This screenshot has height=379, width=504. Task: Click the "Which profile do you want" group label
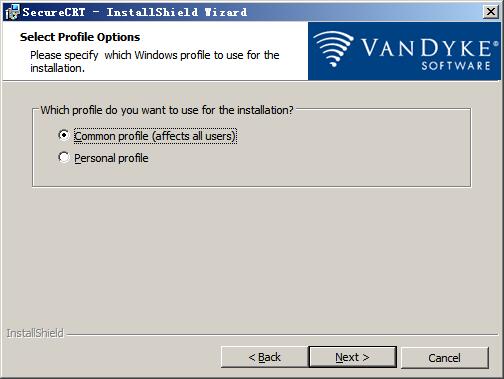click(167, 110)
